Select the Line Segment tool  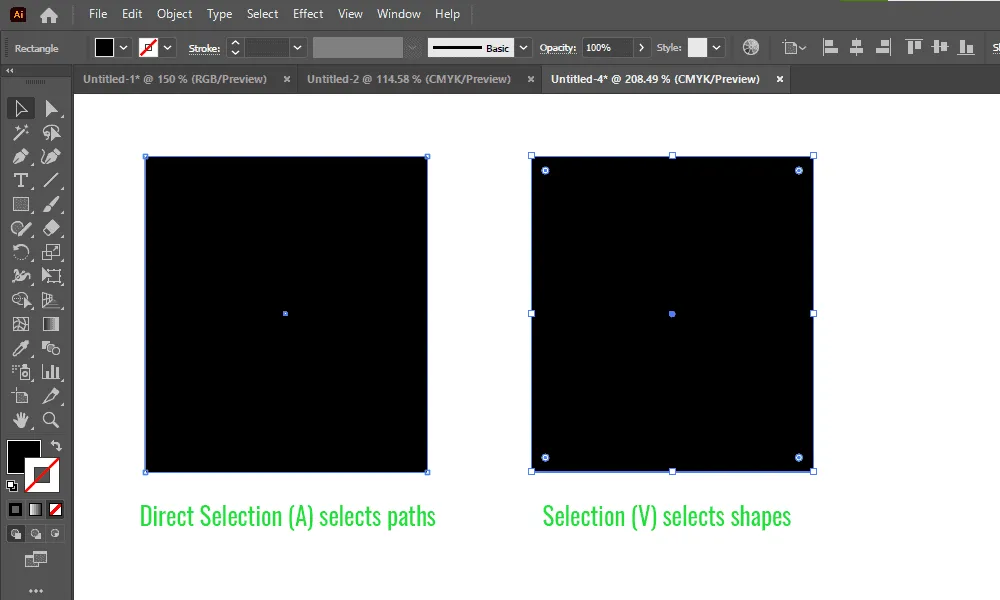(x=51, y=180)
